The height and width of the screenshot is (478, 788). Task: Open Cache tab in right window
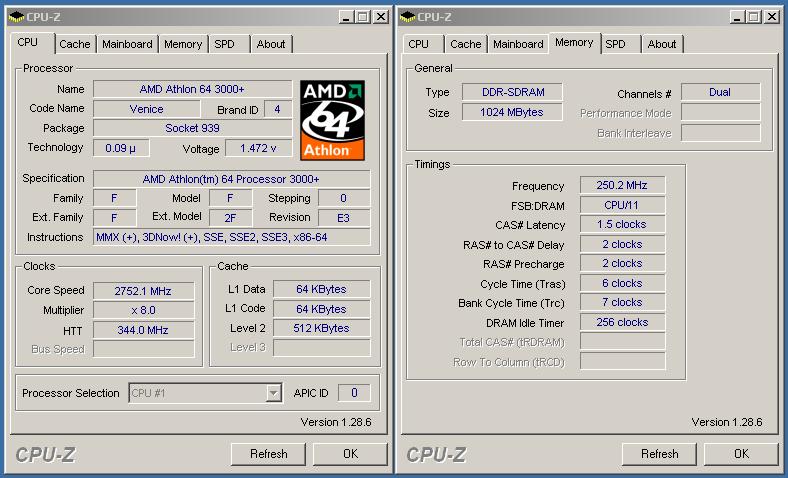pos(465,44)
